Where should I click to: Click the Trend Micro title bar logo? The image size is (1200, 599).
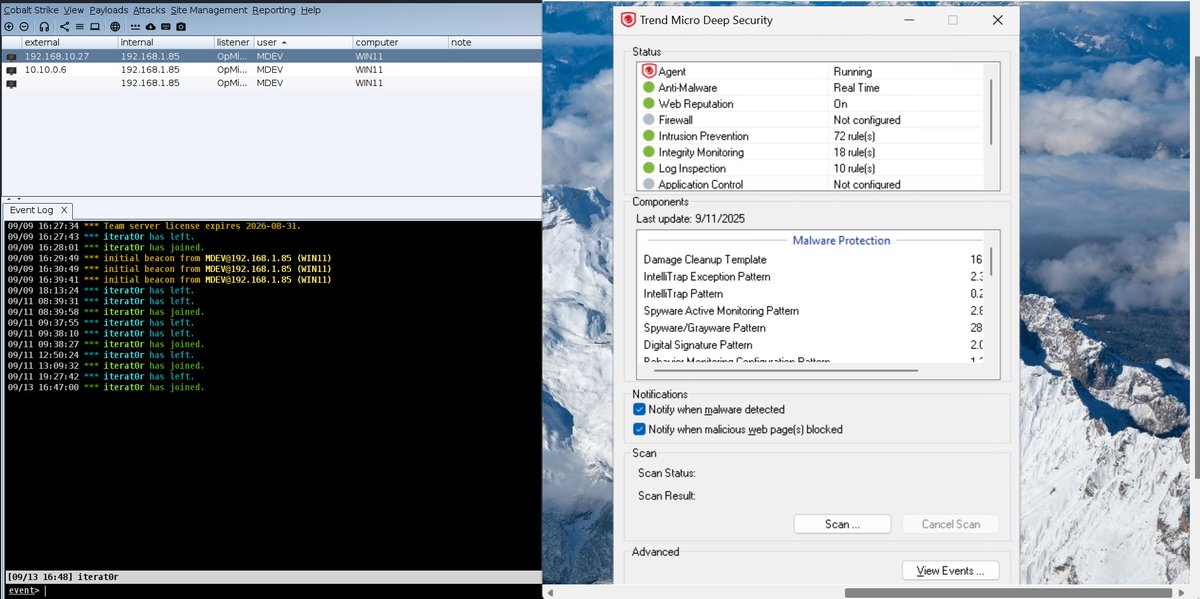[628, 20]
